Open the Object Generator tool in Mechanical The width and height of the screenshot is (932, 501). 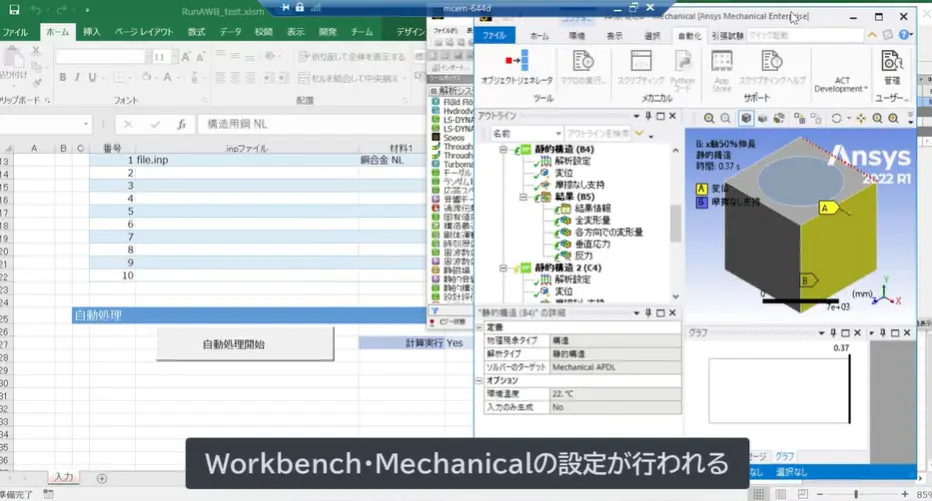(x=517, y=67)
